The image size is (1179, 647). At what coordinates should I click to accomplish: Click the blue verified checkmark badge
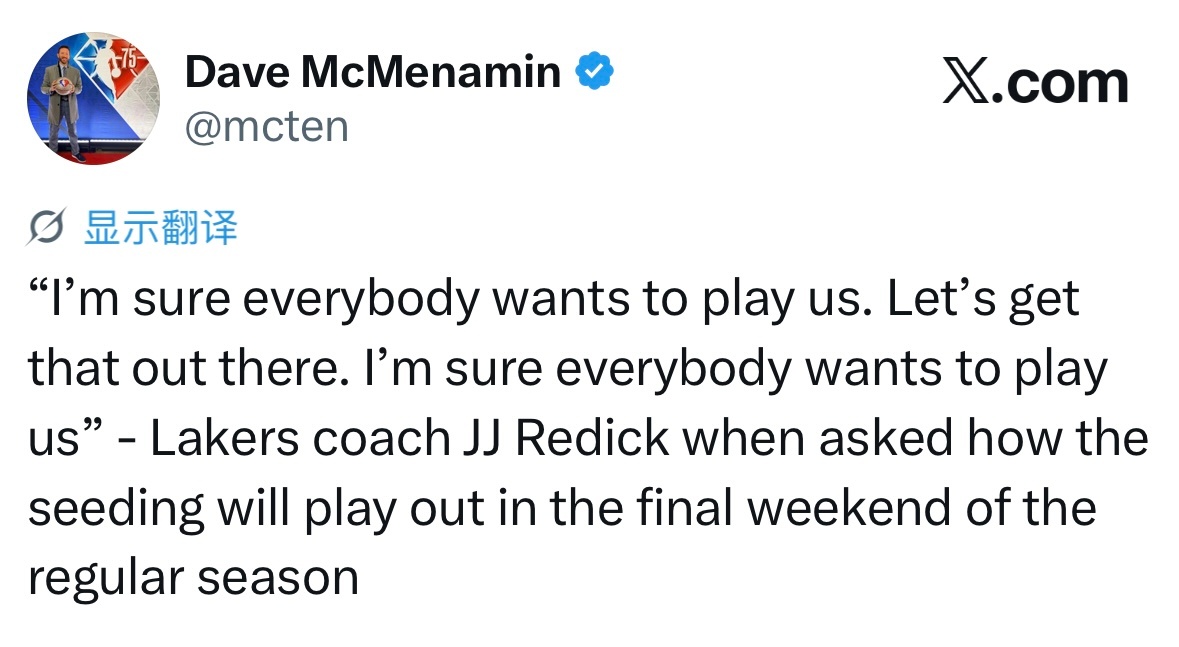coord(594,72)
